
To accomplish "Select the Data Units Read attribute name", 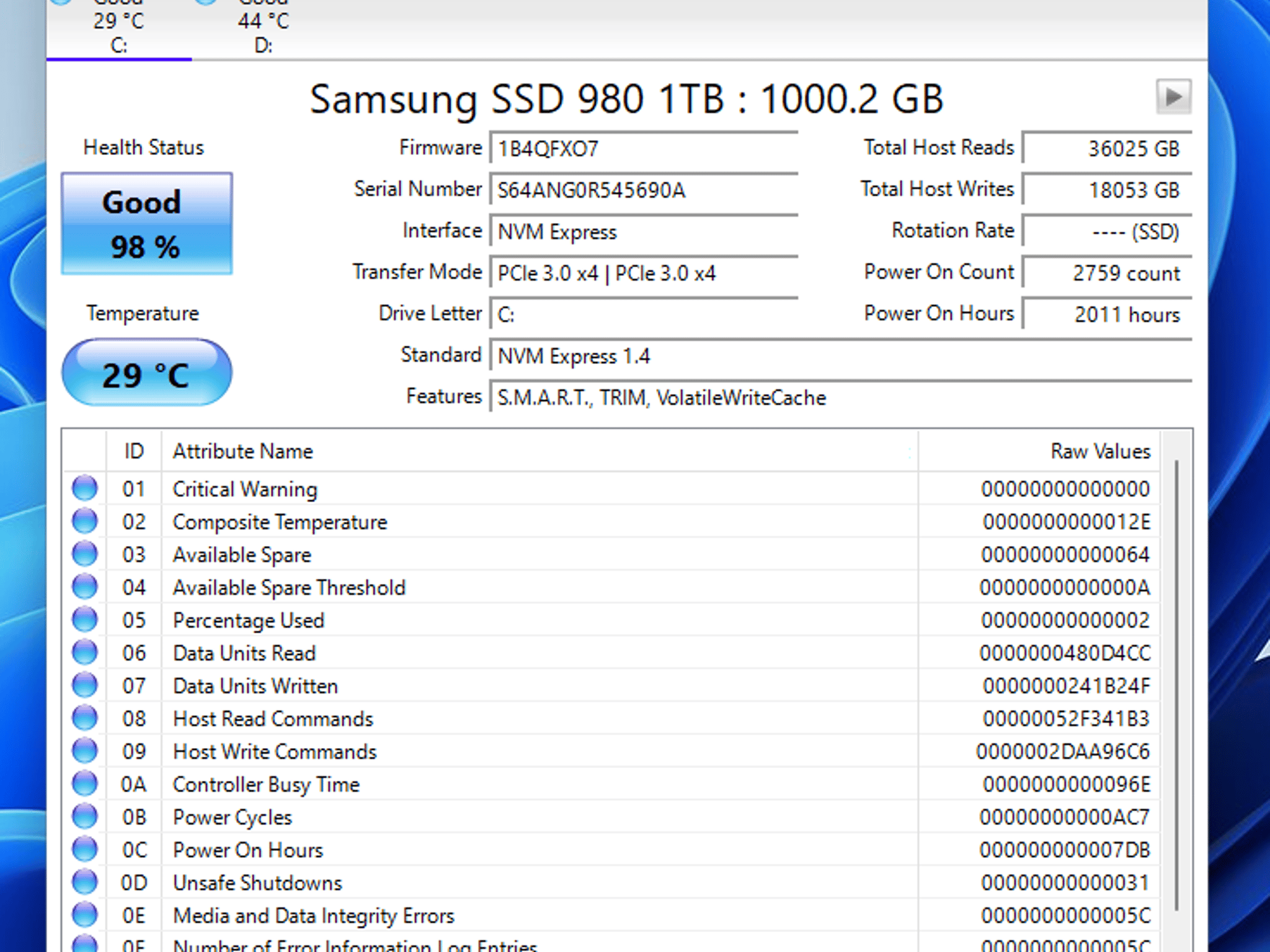I will tap(244, 653).
